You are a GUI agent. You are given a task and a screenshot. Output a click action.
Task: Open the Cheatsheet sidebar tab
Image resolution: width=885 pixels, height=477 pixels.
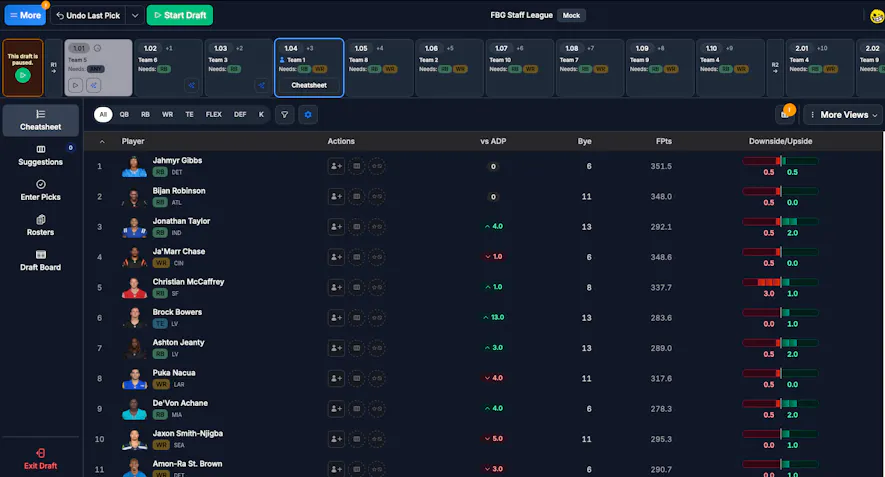[41, 120]
